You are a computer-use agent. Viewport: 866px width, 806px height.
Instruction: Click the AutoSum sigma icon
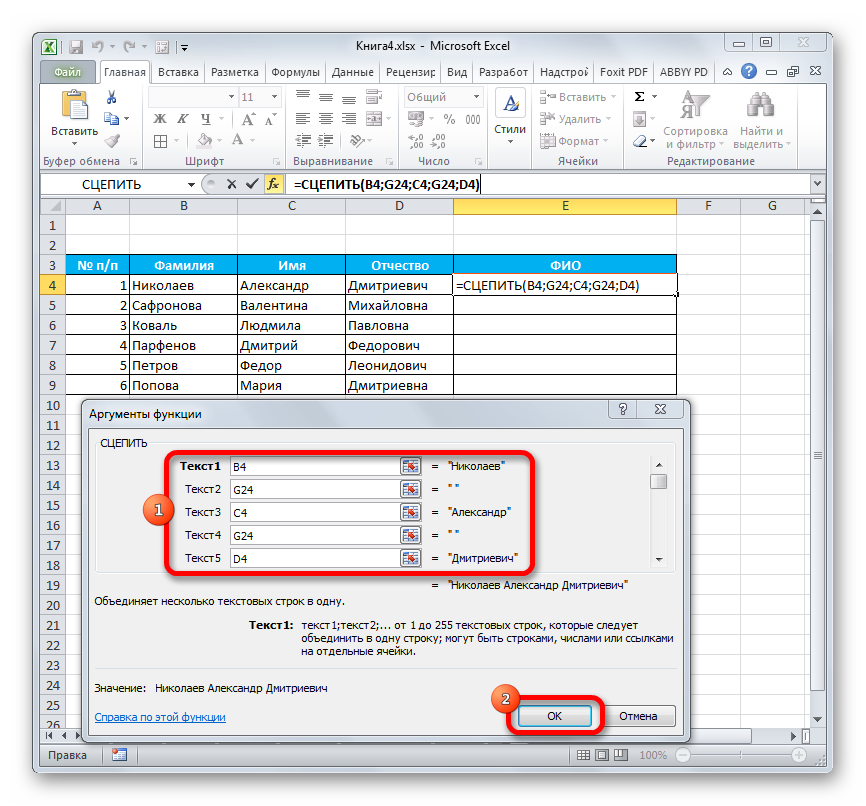pyautogui.click(x=639, y=97)
